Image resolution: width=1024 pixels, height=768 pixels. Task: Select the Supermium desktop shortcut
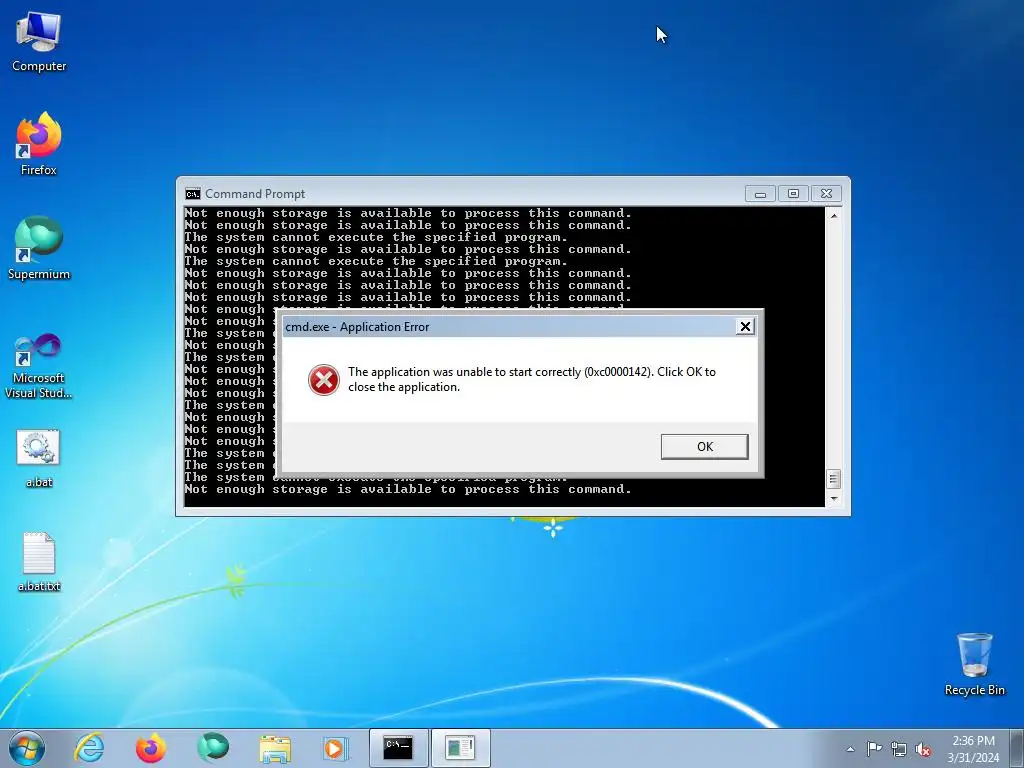[x=39, y=248]
